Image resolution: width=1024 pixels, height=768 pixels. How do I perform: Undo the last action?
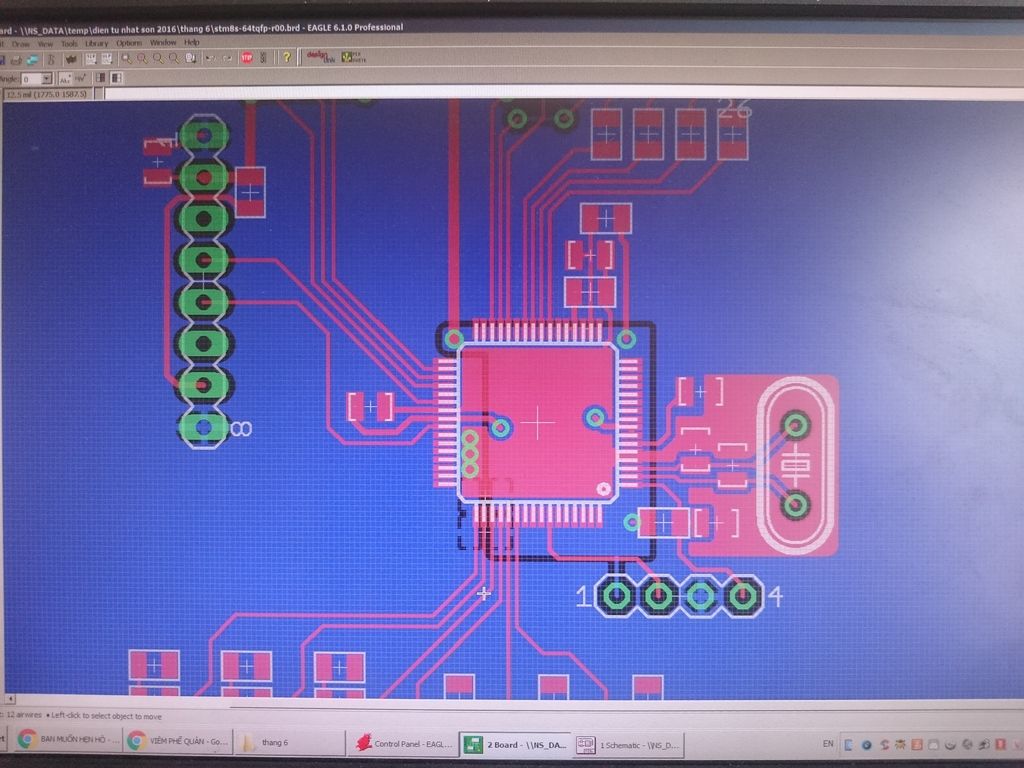pos(210,59)
